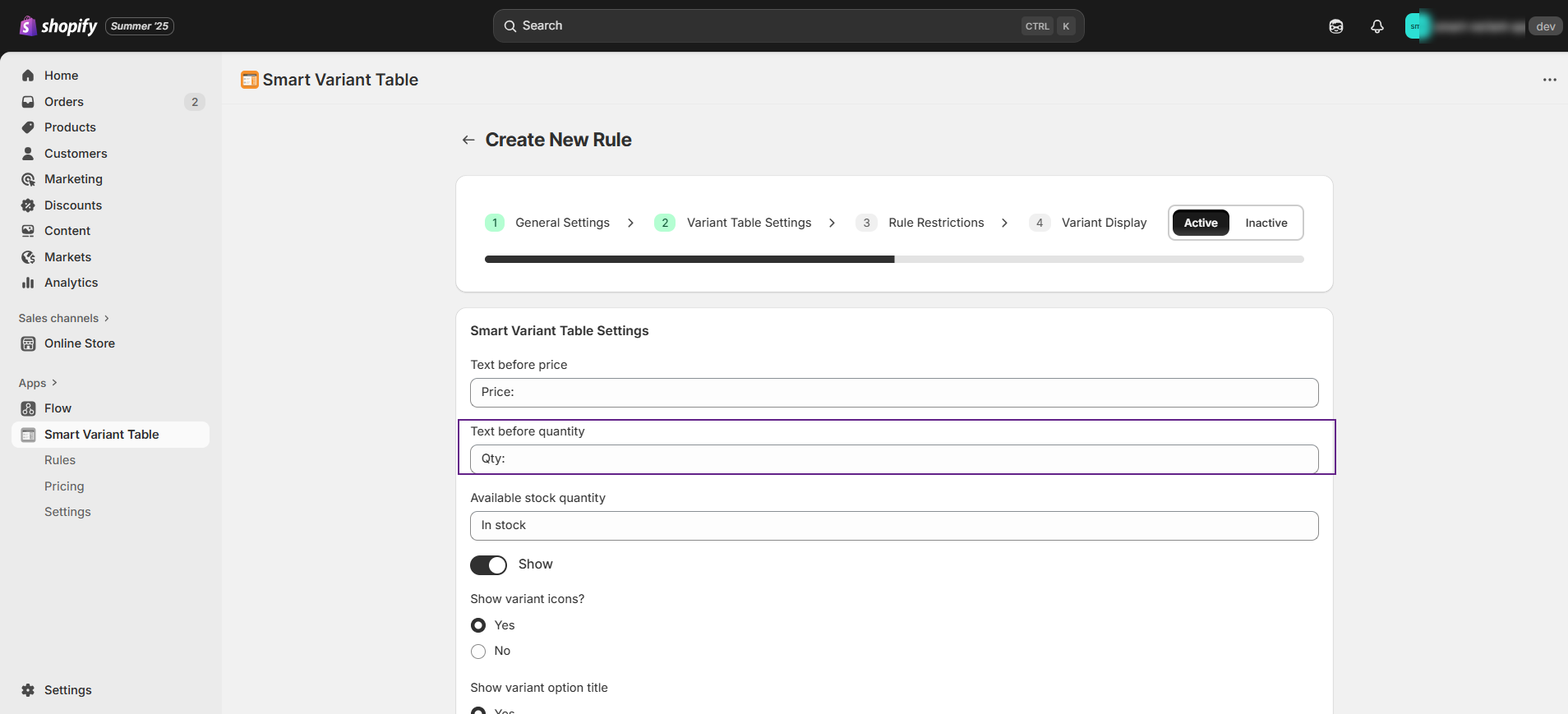Open the notifications bell
Viewport: 1568px width, 714px height.
pyautogui.click(x=1377, y=26)
